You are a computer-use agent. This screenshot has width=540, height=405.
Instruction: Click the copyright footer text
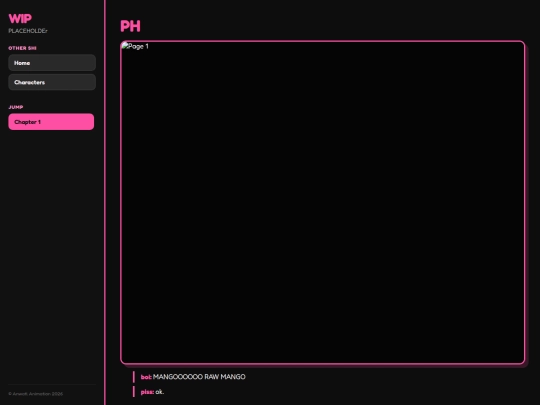click(x=36, y=394)
